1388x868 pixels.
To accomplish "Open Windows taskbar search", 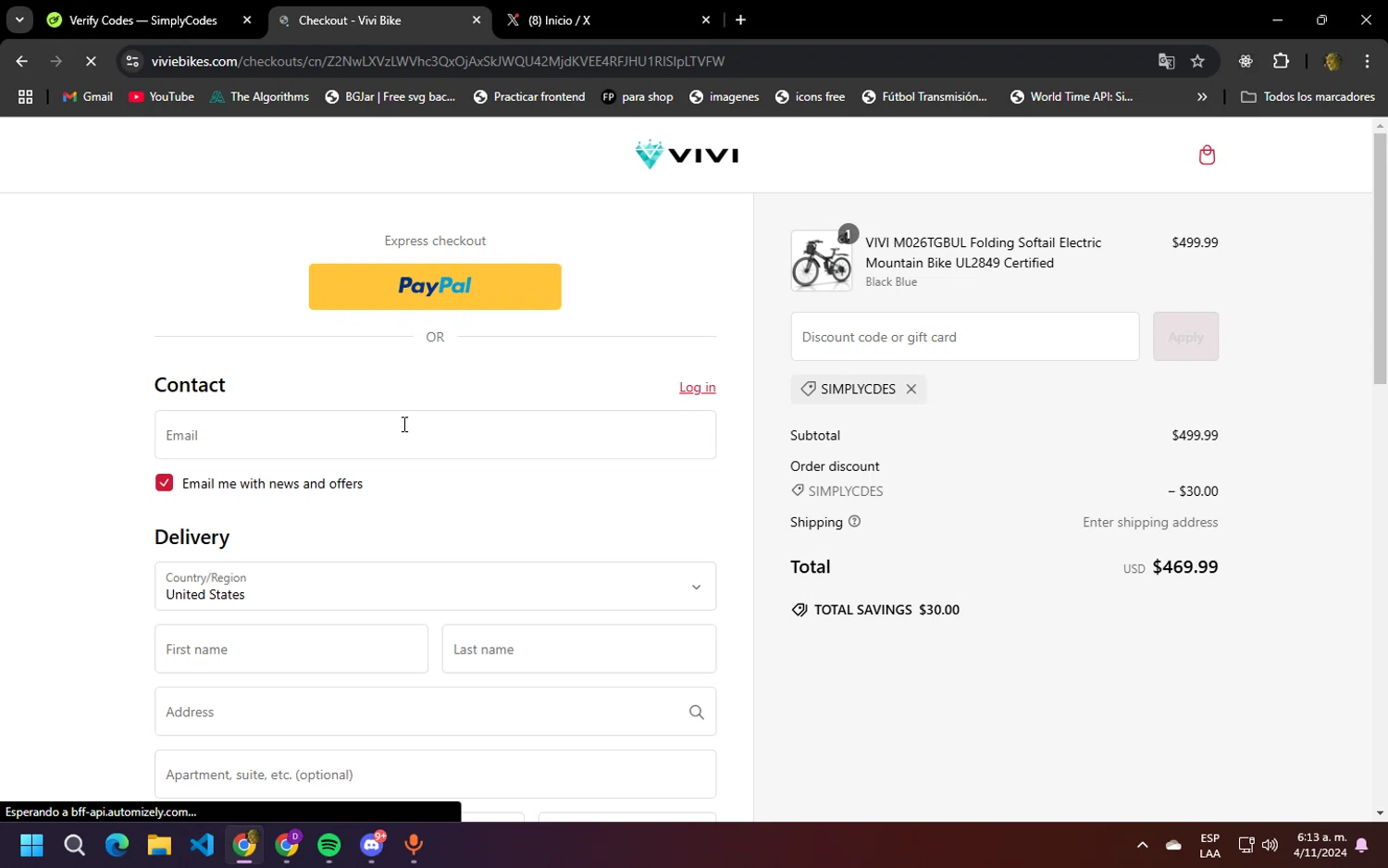I will coord(74,845).
